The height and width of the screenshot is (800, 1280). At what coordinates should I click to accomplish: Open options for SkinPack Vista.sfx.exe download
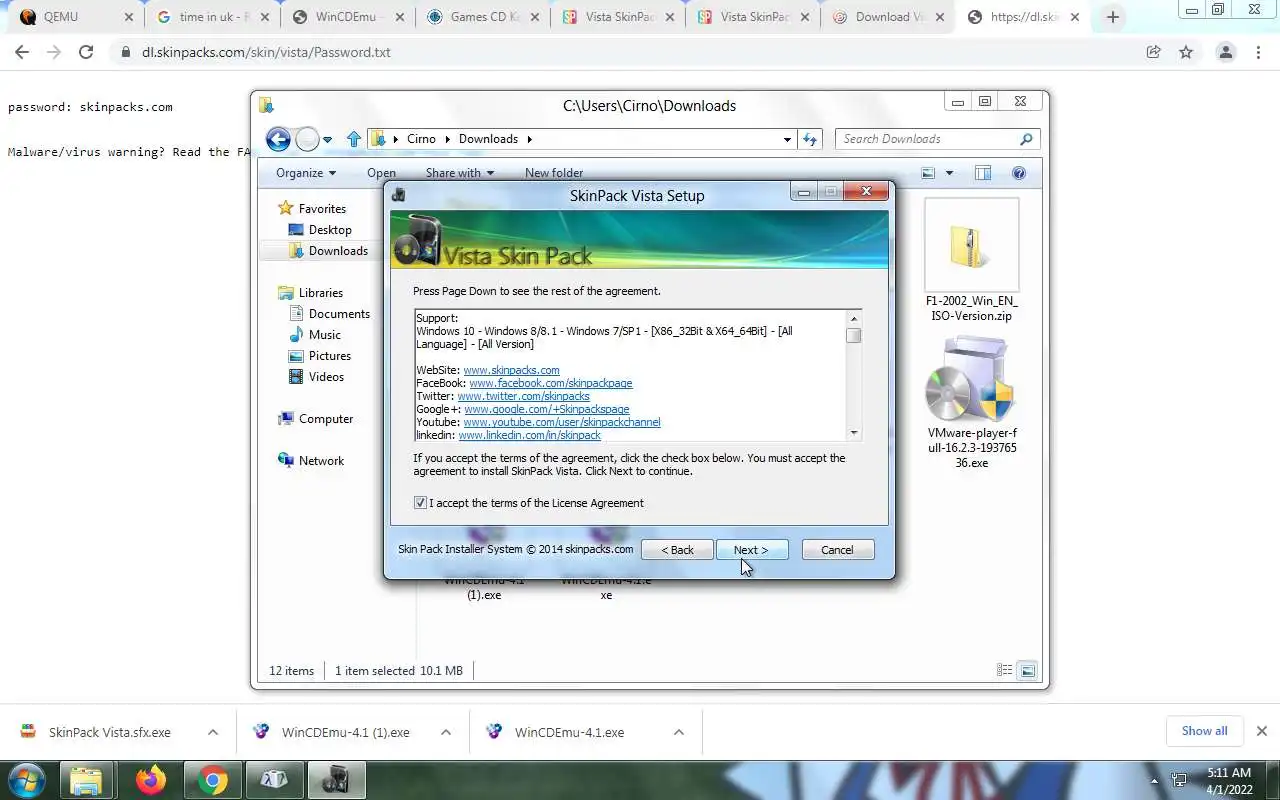pyautogui.click(x=213, y=732)
